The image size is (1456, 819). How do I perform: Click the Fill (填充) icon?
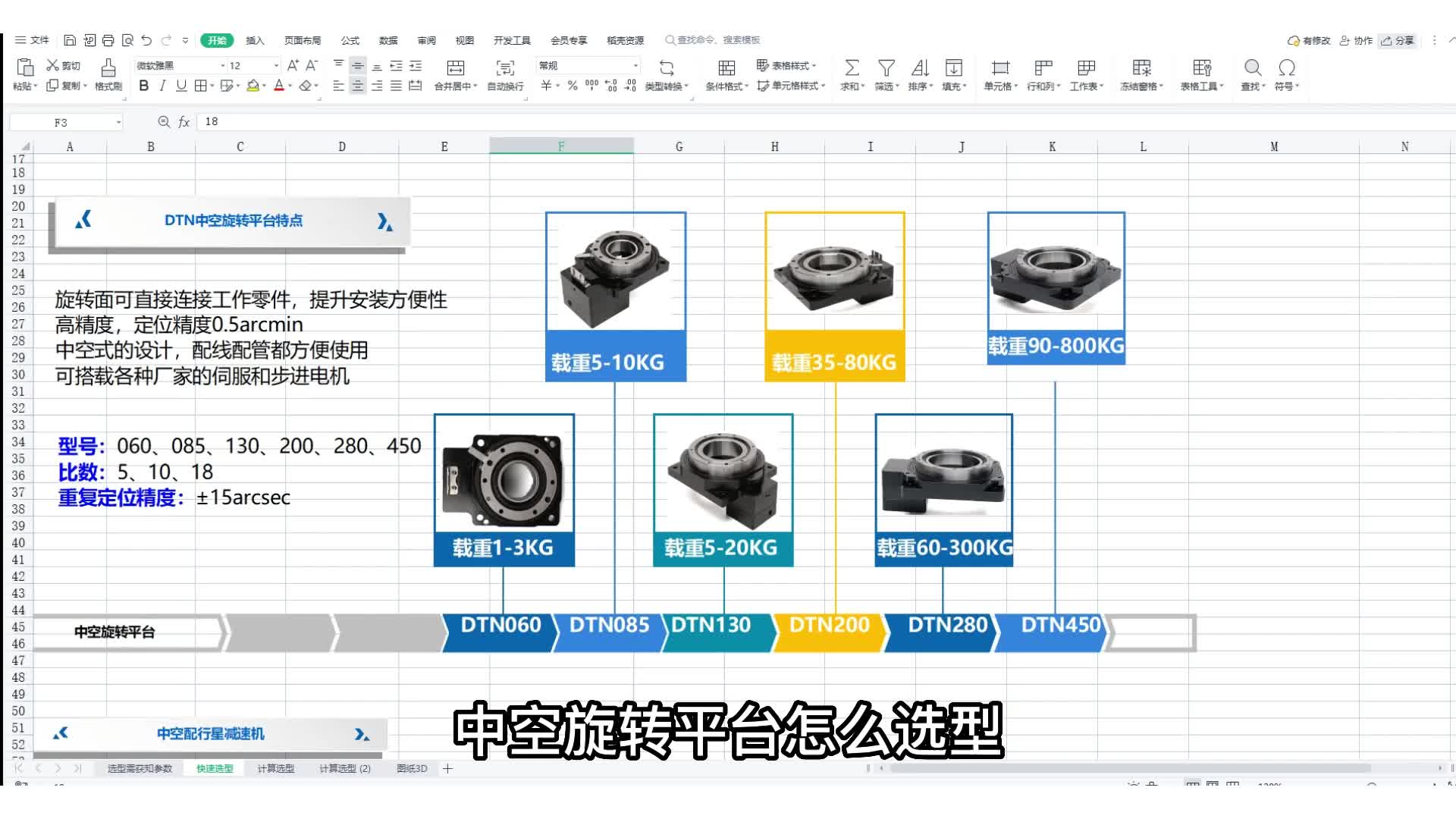[953, 67]
